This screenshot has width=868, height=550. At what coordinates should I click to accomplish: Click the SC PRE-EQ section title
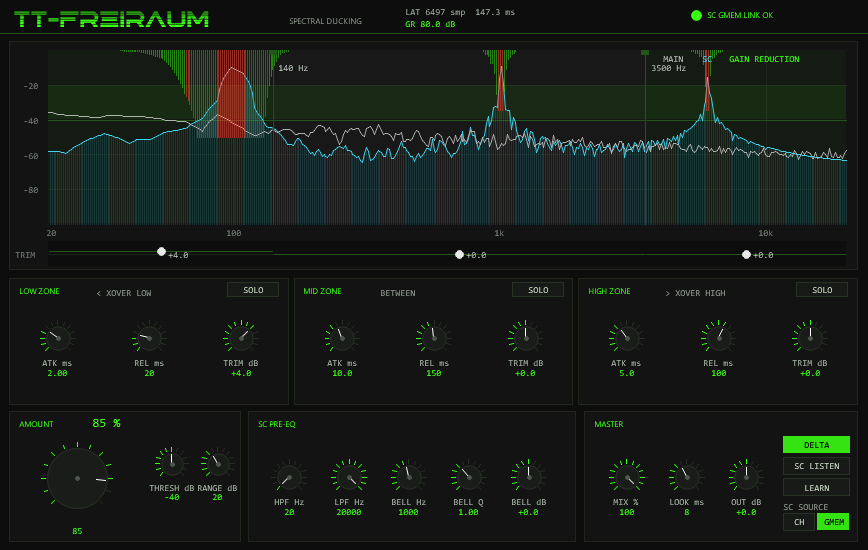pyautogui.click(x=277, y=424)
